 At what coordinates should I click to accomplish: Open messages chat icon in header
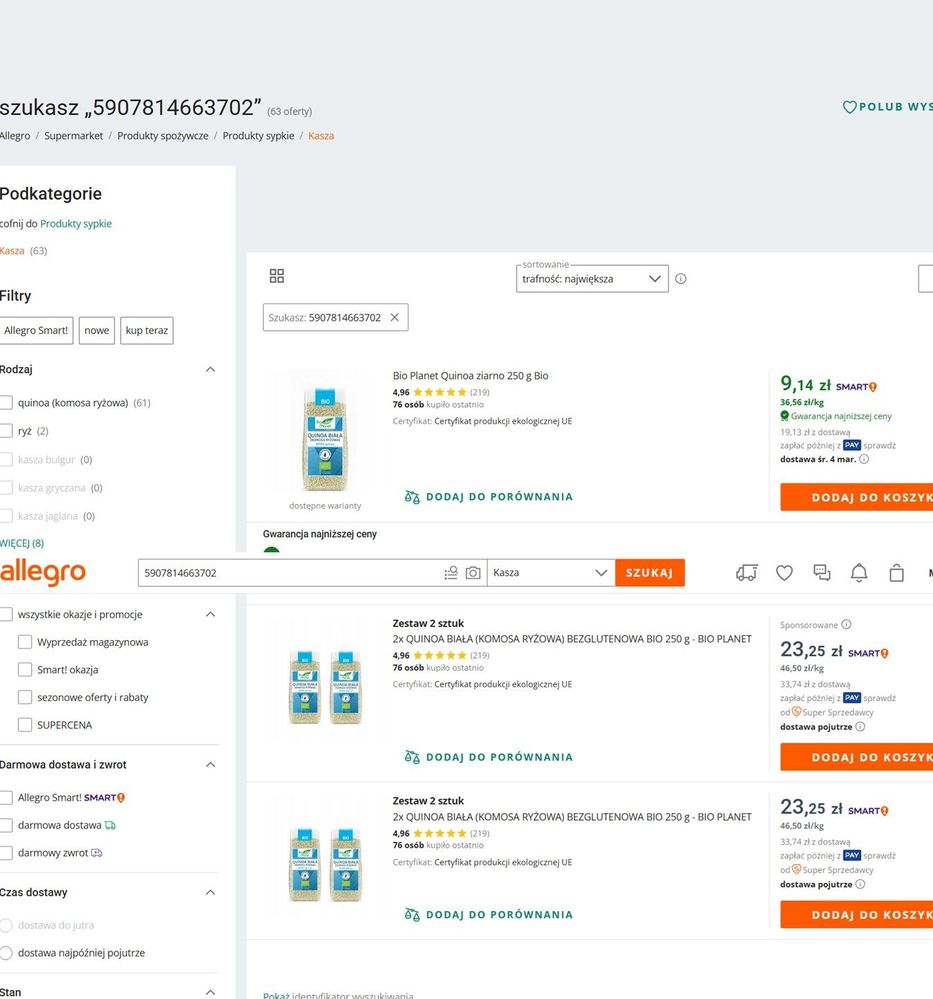click(x=822, y=573)
